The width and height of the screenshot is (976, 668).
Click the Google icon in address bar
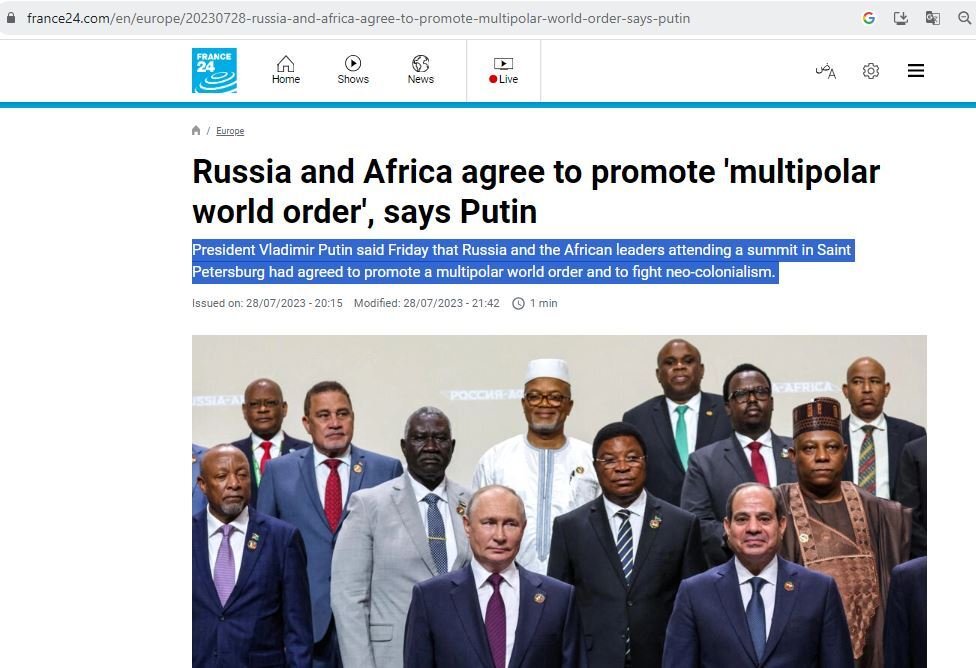coord(869,18)
